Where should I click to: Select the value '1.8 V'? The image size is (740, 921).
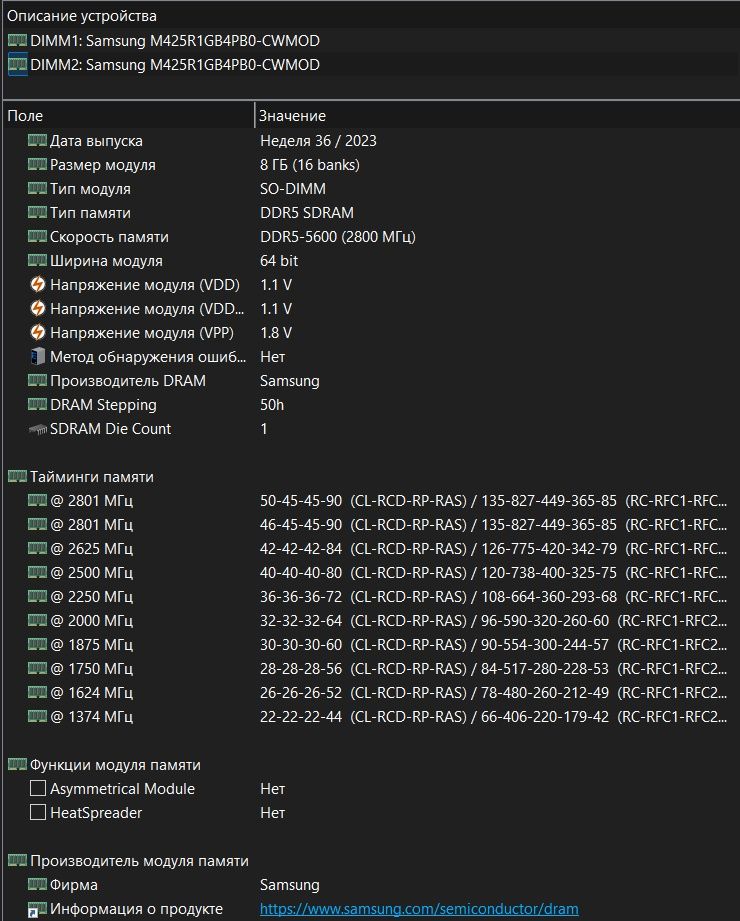275,333
